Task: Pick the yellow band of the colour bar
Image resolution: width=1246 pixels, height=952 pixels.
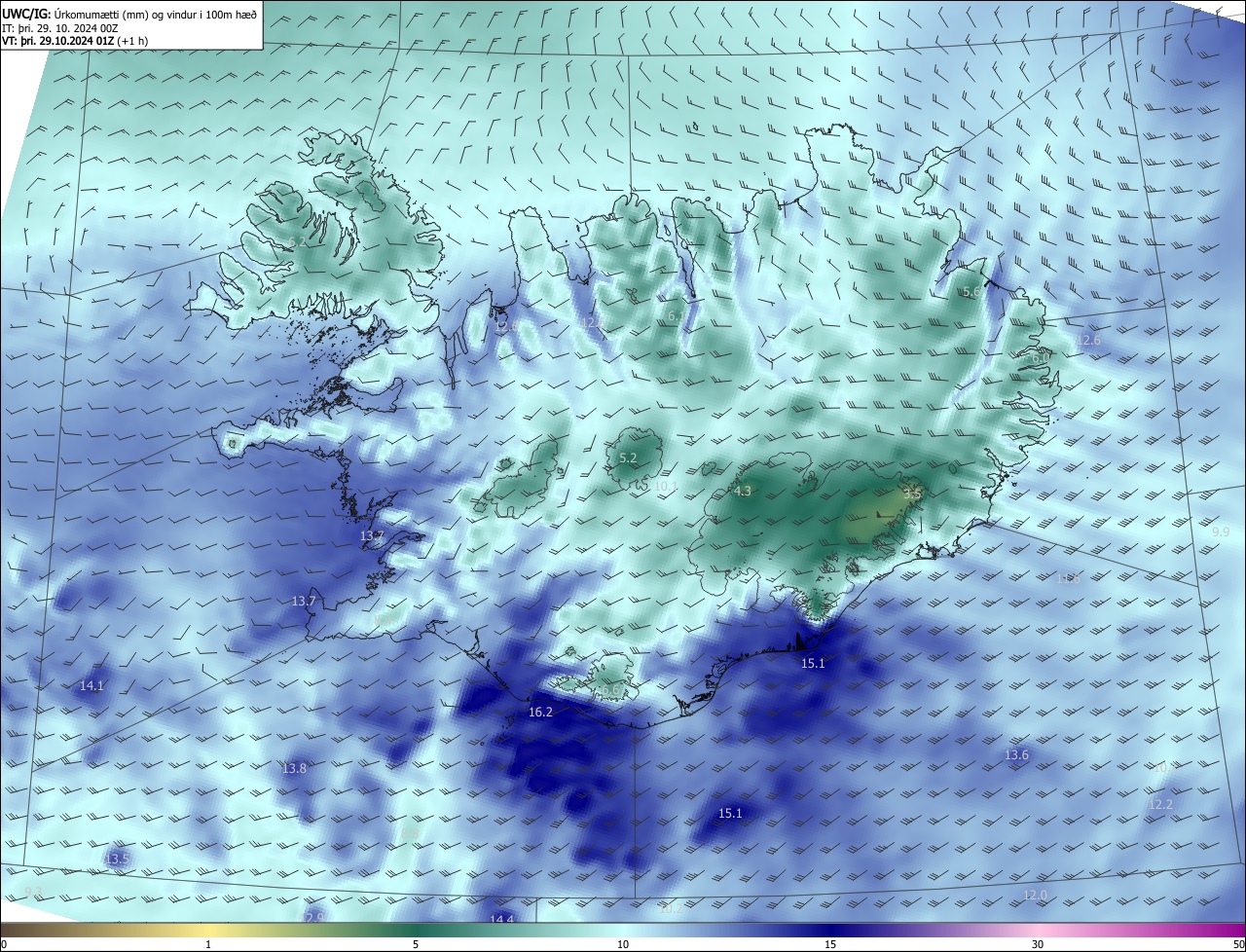Action: (x=209, y=930)
